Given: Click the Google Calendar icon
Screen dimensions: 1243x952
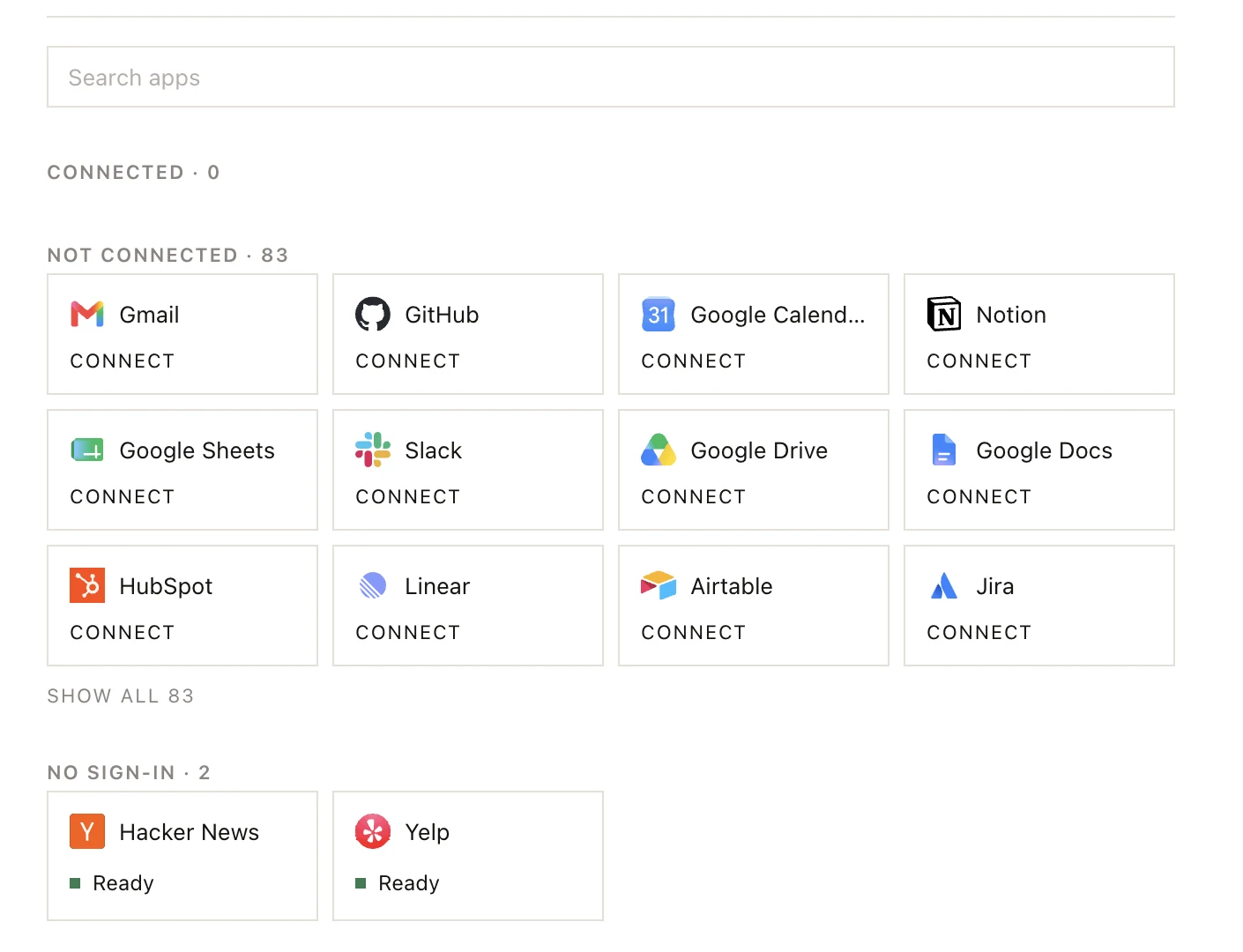Looking at the screenshot, I should (659, 315).
